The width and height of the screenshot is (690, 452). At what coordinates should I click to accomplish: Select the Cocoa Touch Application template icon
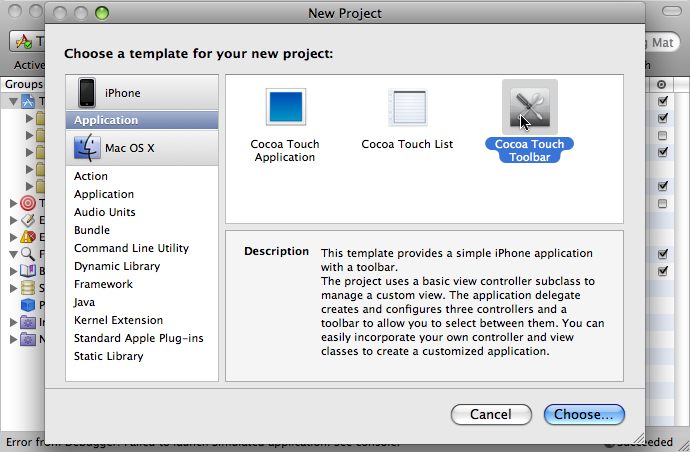tap(286, 107)
